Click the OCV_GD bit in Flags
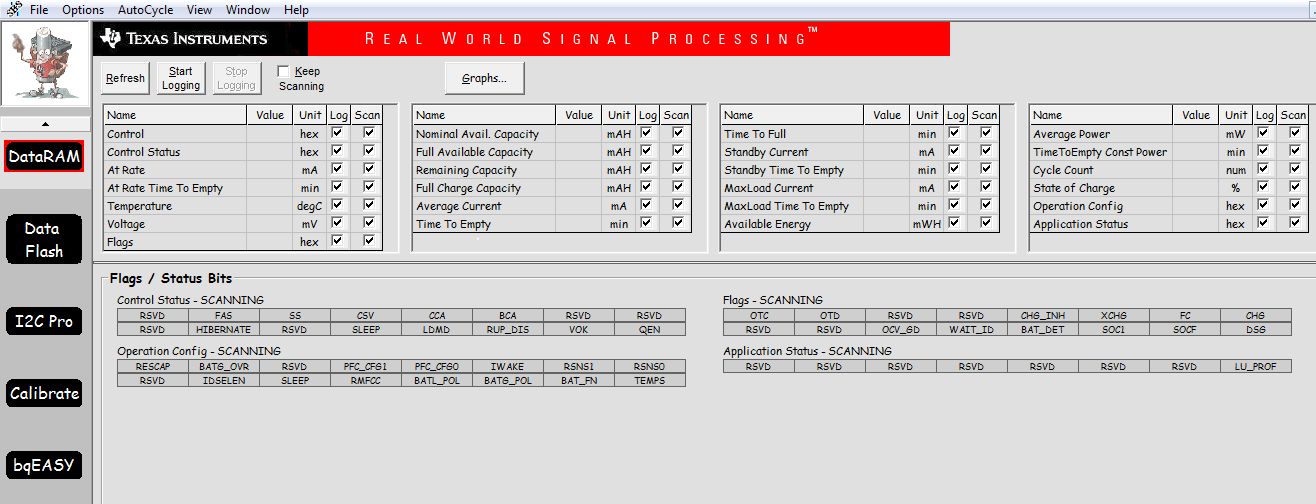This screenshot has width=1316, height=504. click(901, 329)
